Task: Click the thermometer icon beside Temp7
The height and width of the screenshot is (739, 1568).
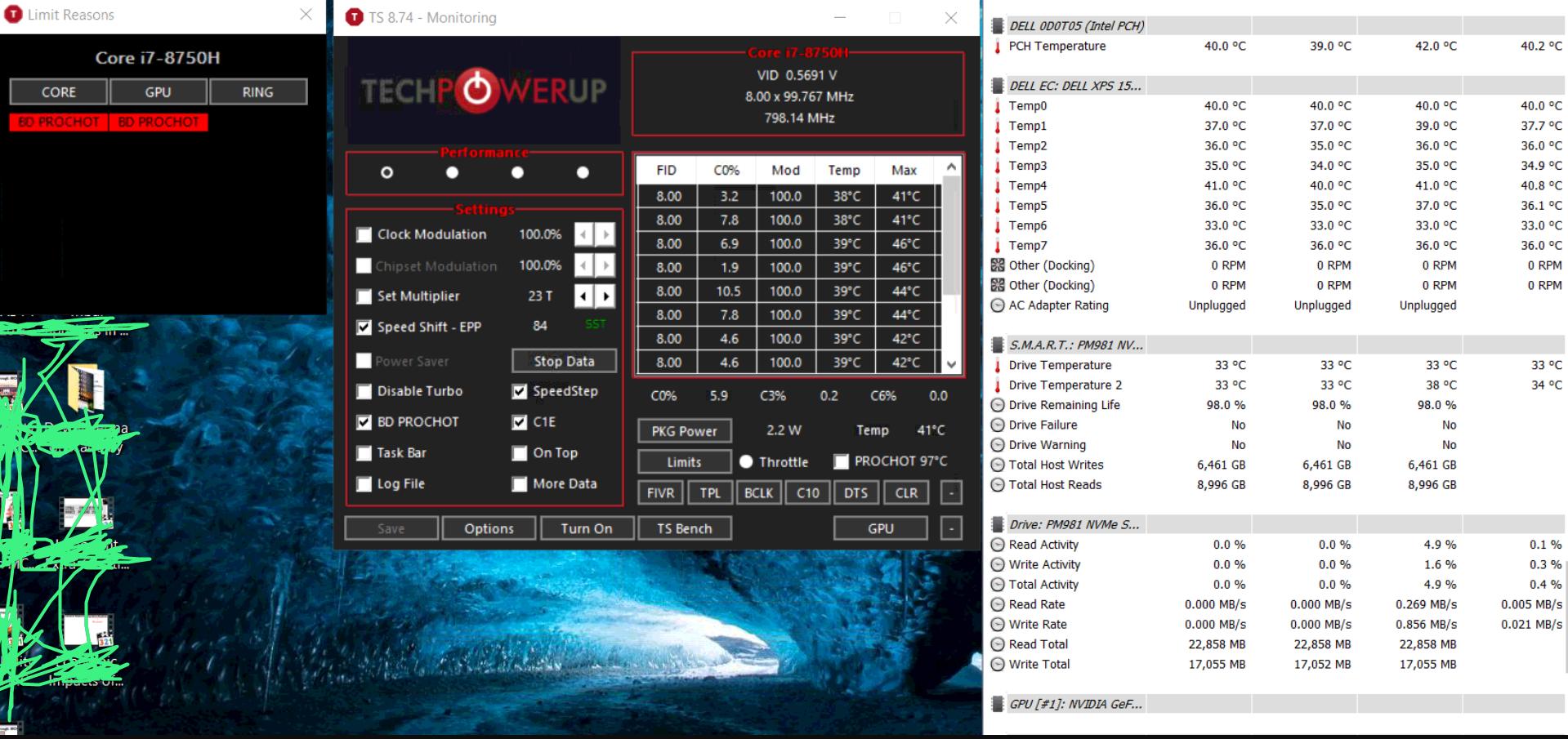Action: point(998,246)
